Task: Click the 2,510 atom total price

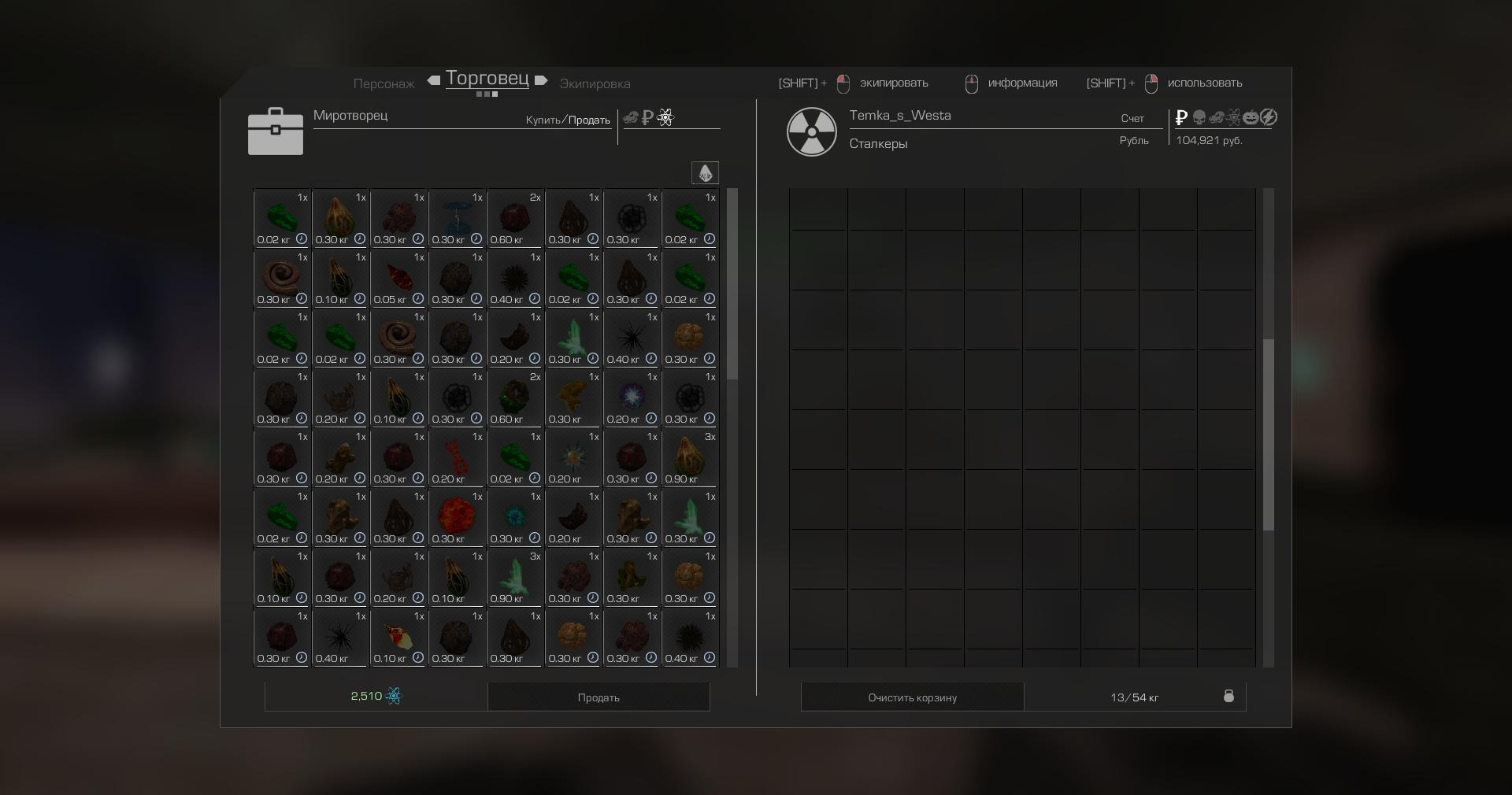Action: (376, 696)
